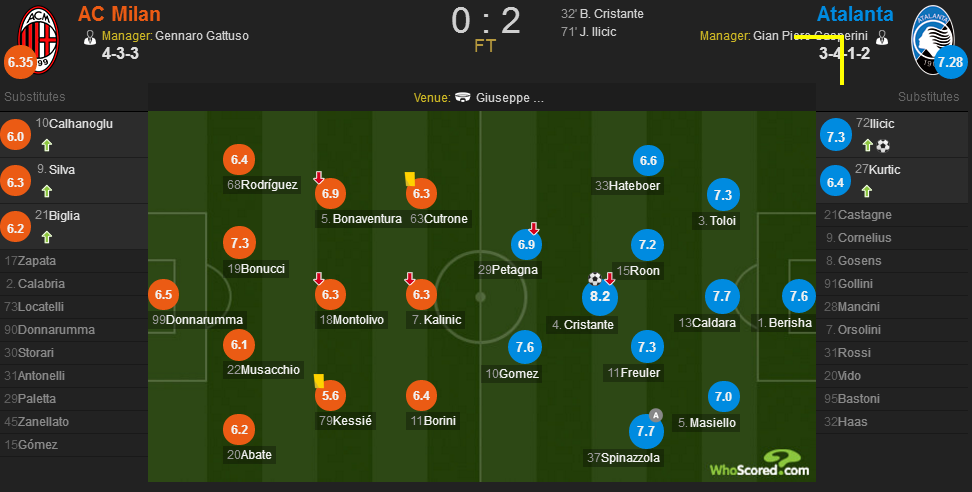Screen dimensions: 972x492
Task: Click the goal ball icon beside Ilicic
Action: (883, 146)
